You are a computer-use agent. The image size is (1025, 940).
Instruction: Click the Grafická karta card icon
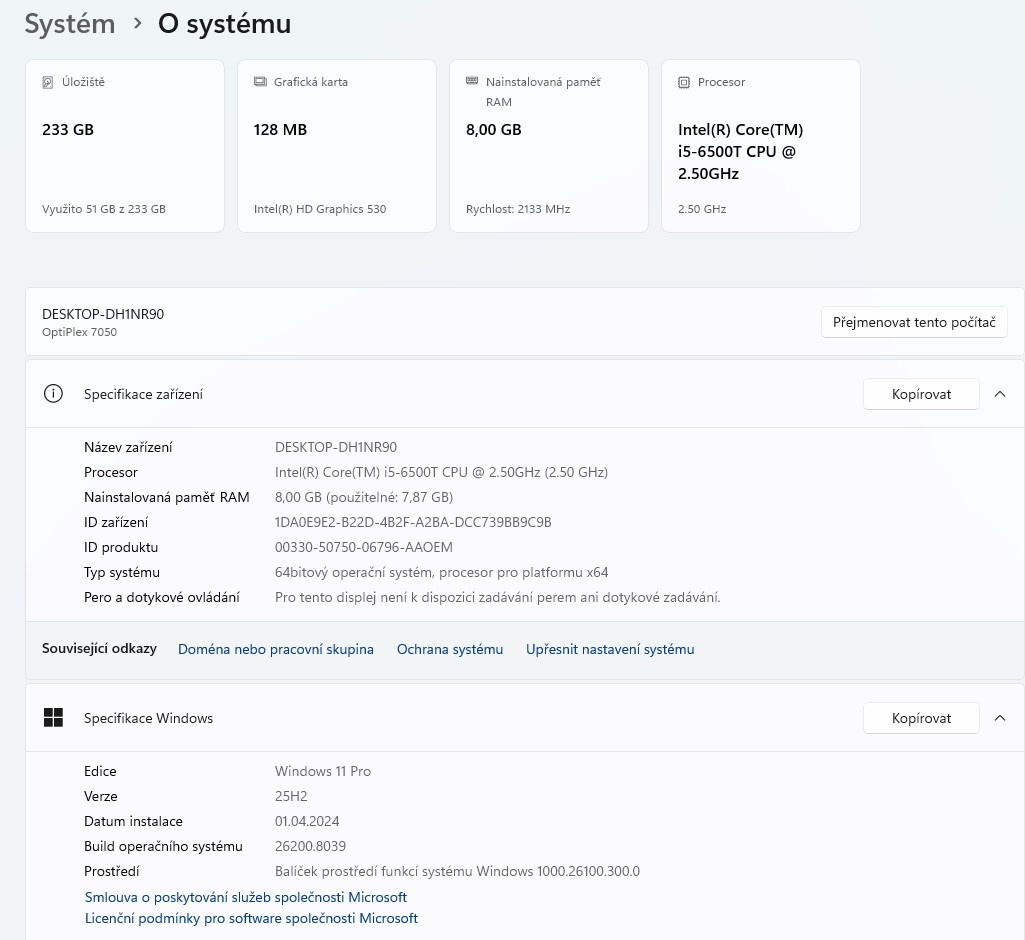pos(260,82)
